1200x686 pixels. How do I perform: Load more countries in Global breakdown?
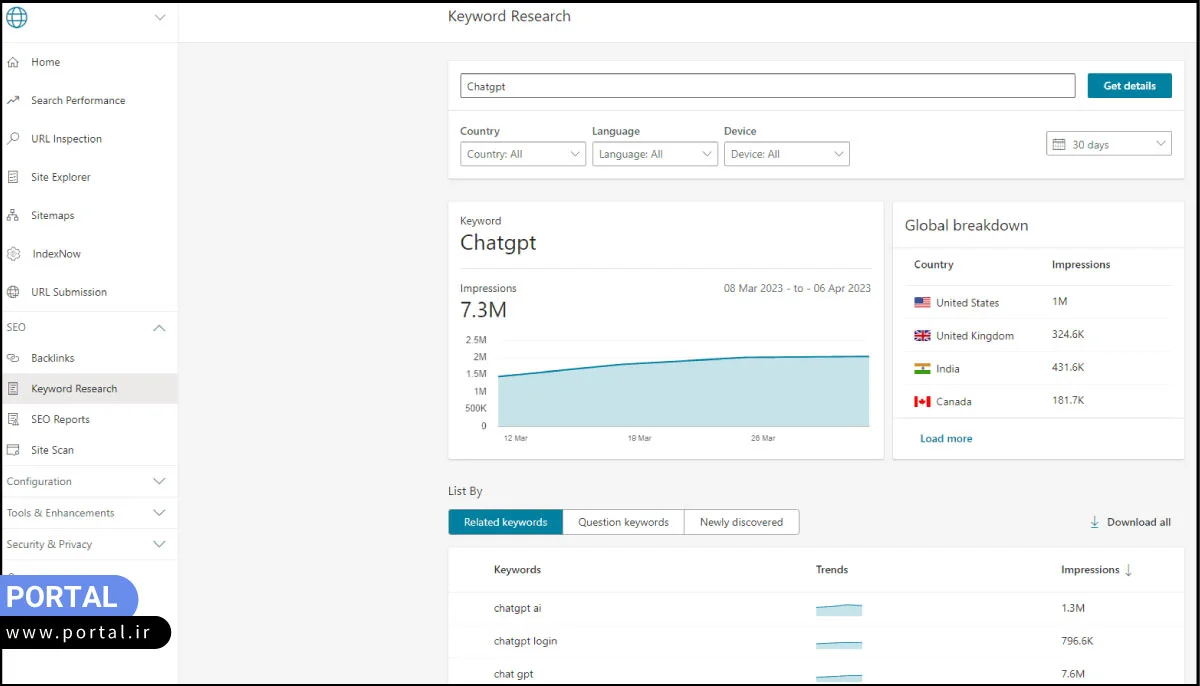[x=945, y=438]
